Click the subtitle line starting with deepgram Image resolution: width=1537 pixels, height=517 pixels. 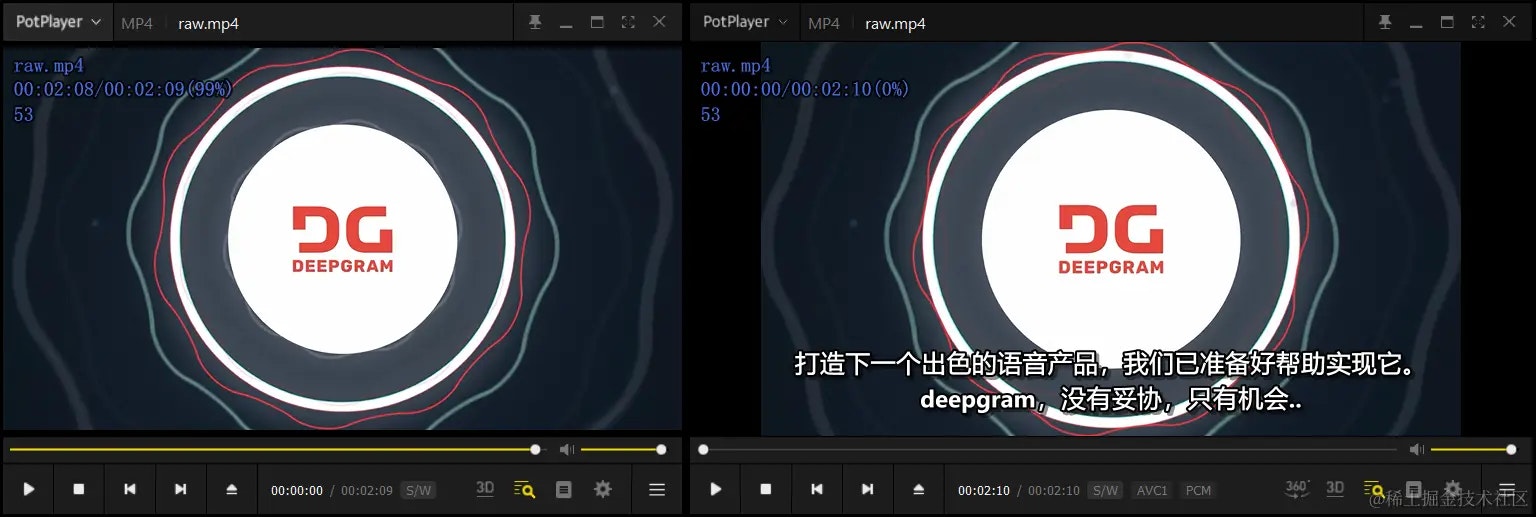pos(1110,400)
